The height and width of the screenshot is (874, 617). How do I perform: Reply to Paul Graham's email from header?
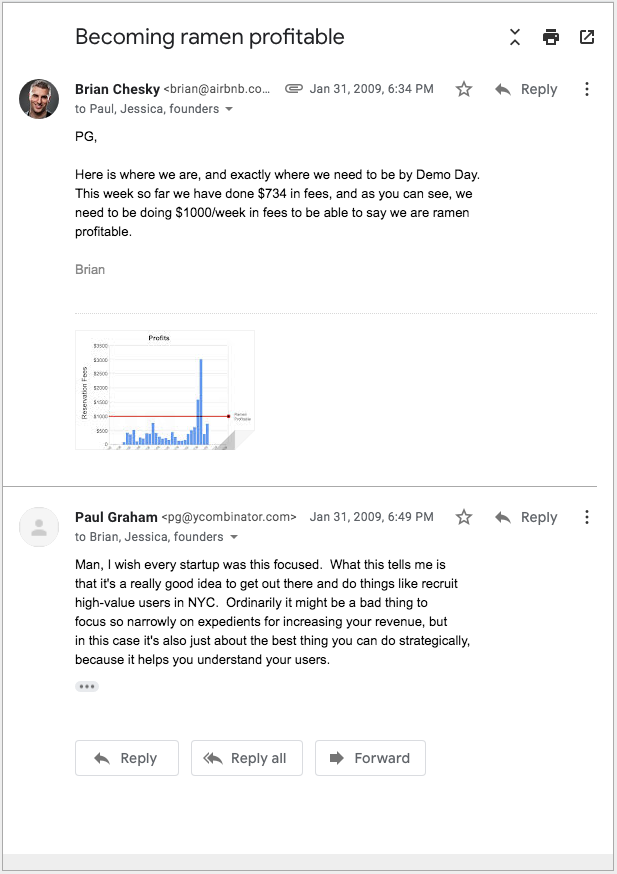tap(526, 517)
